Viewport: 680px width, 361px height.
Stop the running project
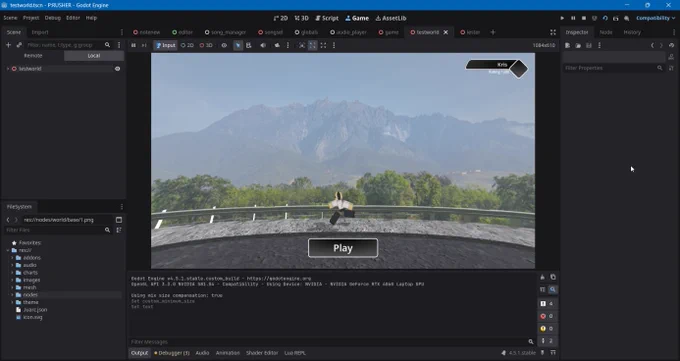(584, 18)
